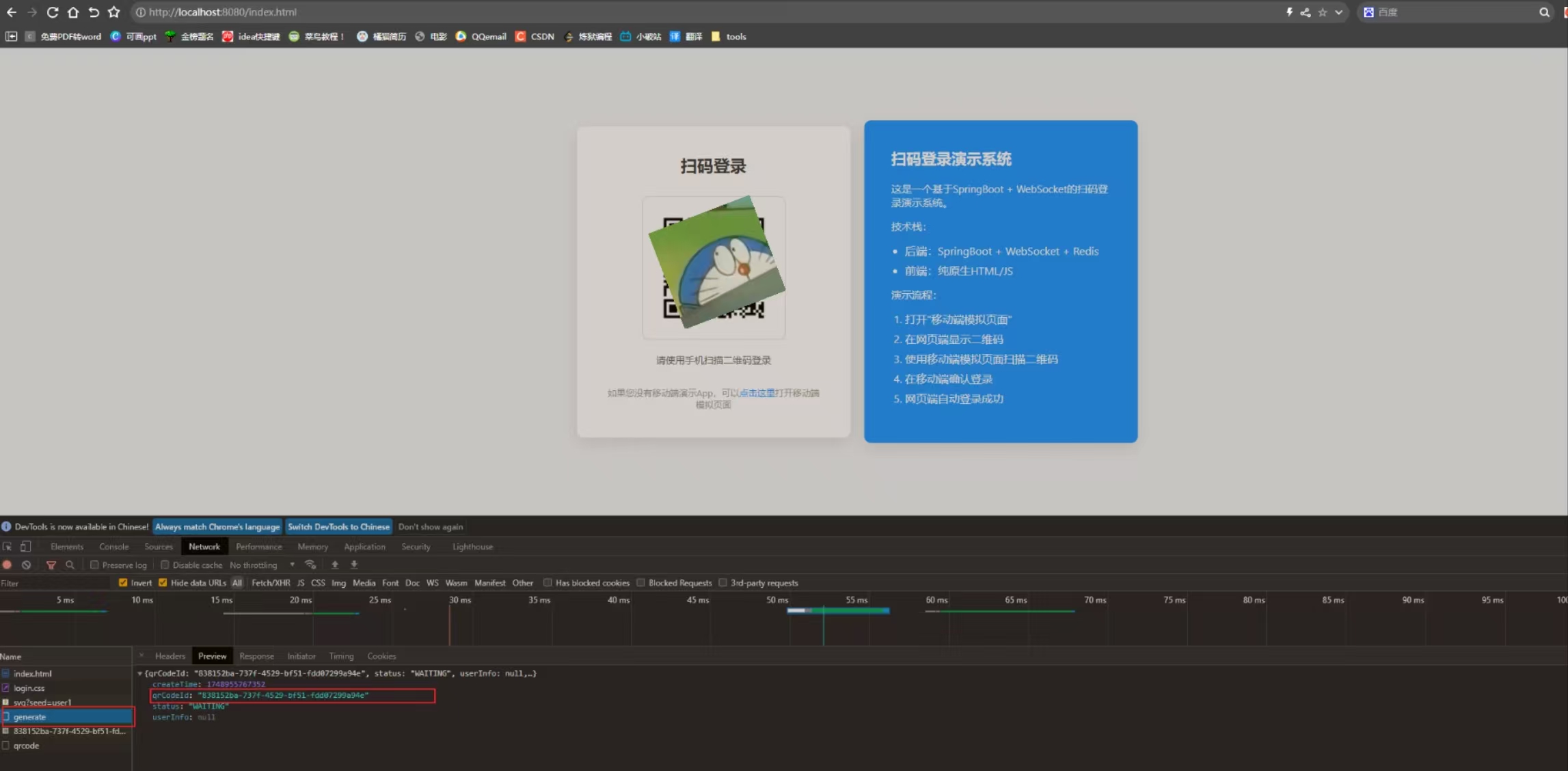
Task: Check Has blocked cookies checkbox
Action: coord(548,583)
